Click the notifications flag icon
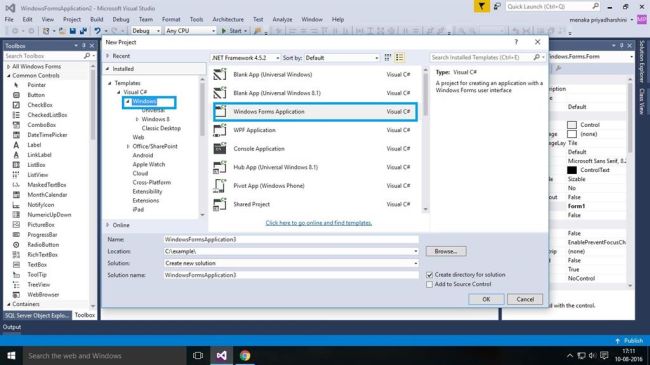The image size is (650, 365). click(x=481, y=7)
